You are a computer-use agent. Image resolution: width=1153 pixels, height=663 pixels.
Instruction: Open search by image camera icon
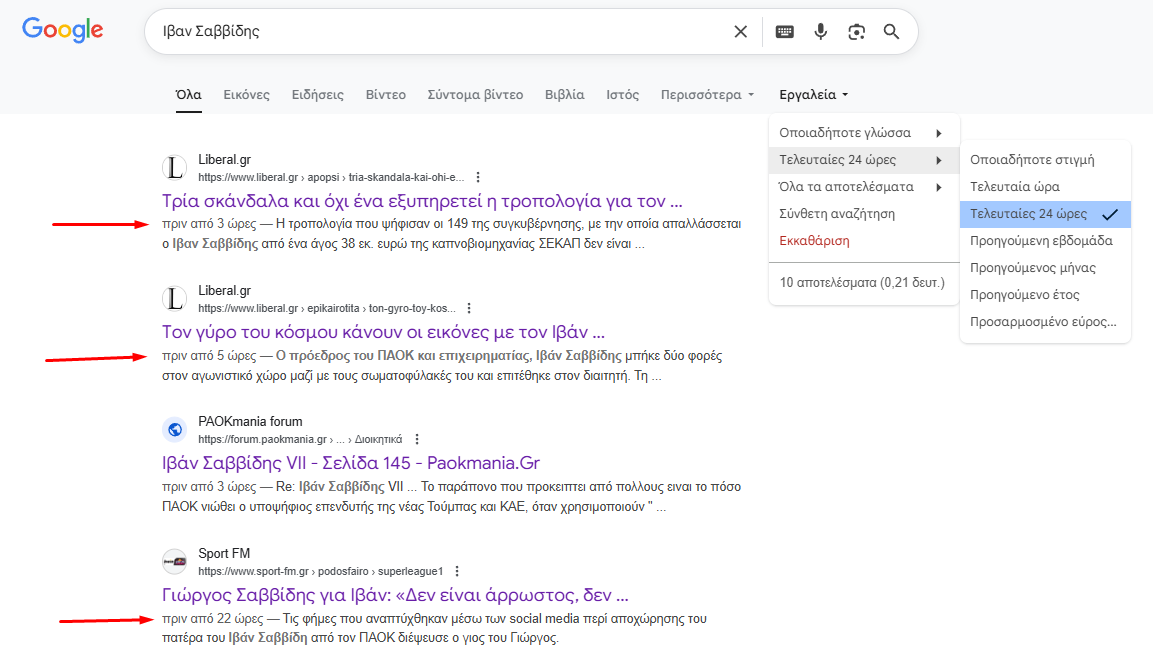click(x=856, y=32)
